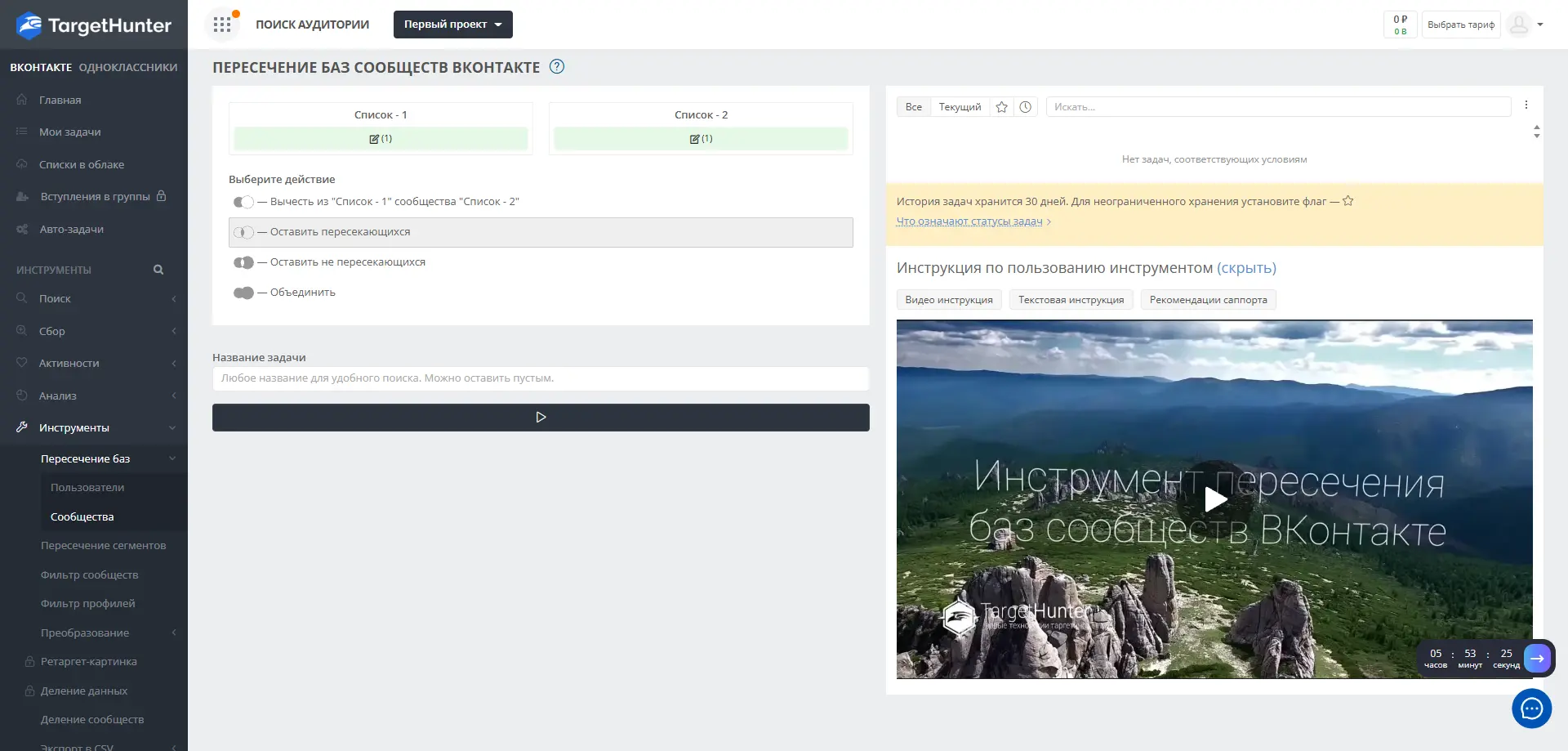Click the lock icon beside Деление данных
Screen dimensions: 1568x751
29,691
